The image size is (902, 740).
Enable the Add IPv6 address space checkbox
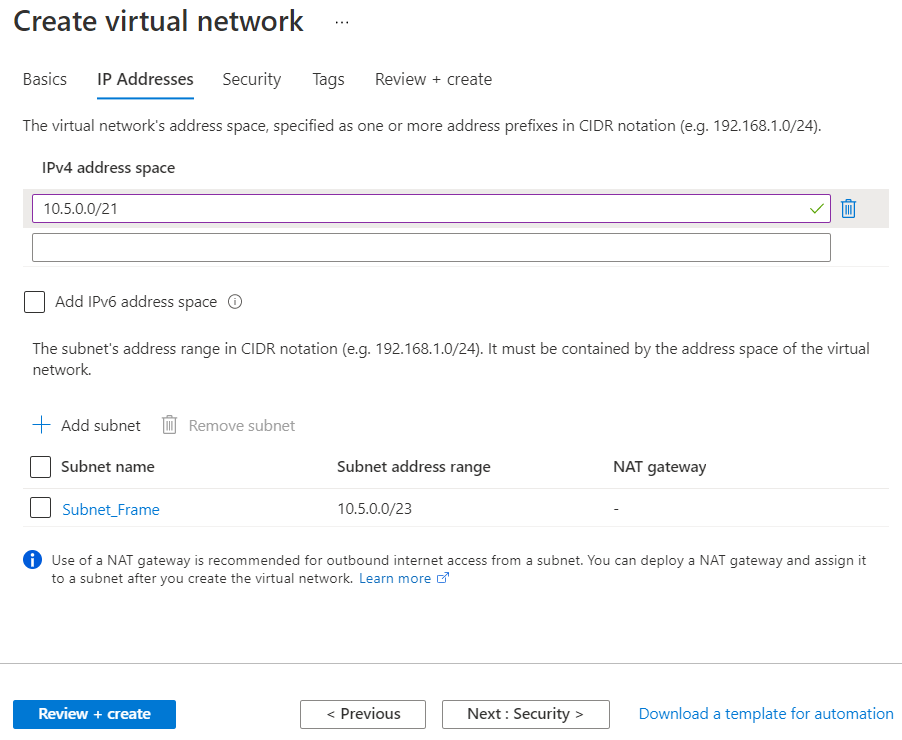[x=35, y=302]
